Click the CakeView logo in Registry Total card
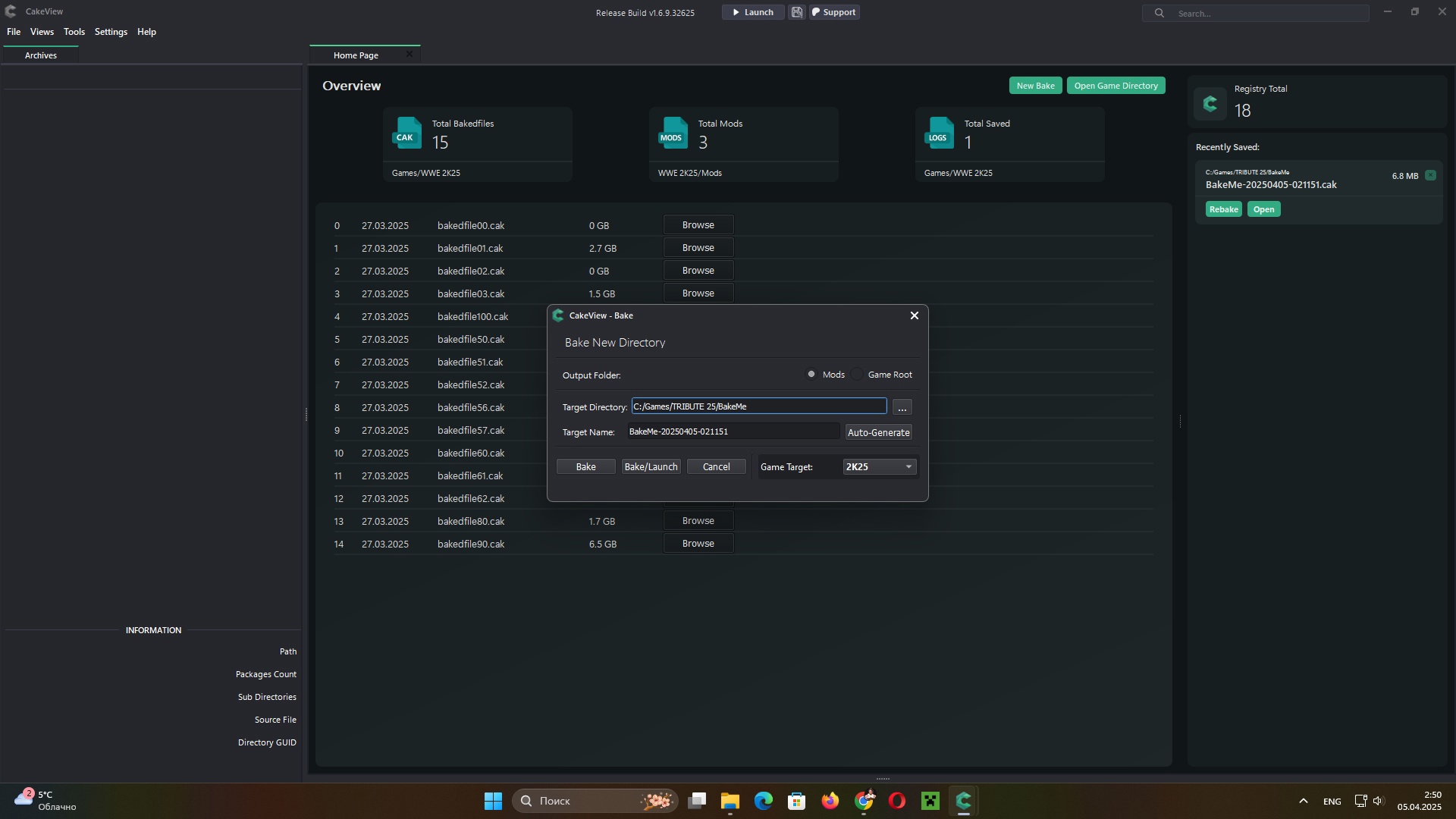The image size is (1456, 819). pos(1210,103)
